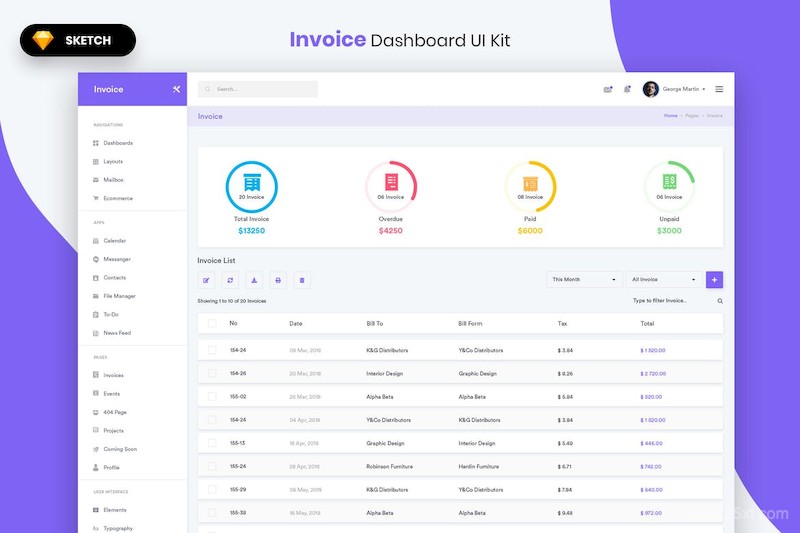Click the download invoices toolbar icon
The height and width of the screenshot is (533, 800).
click(x=254, y=280)
